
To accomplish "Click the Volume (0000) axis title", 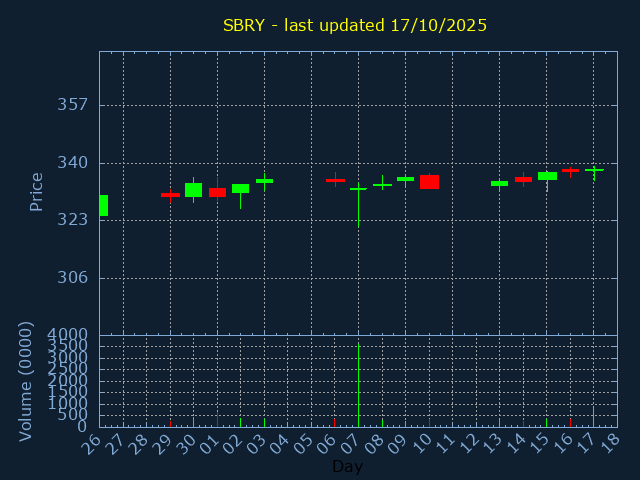I will (27, 381).
